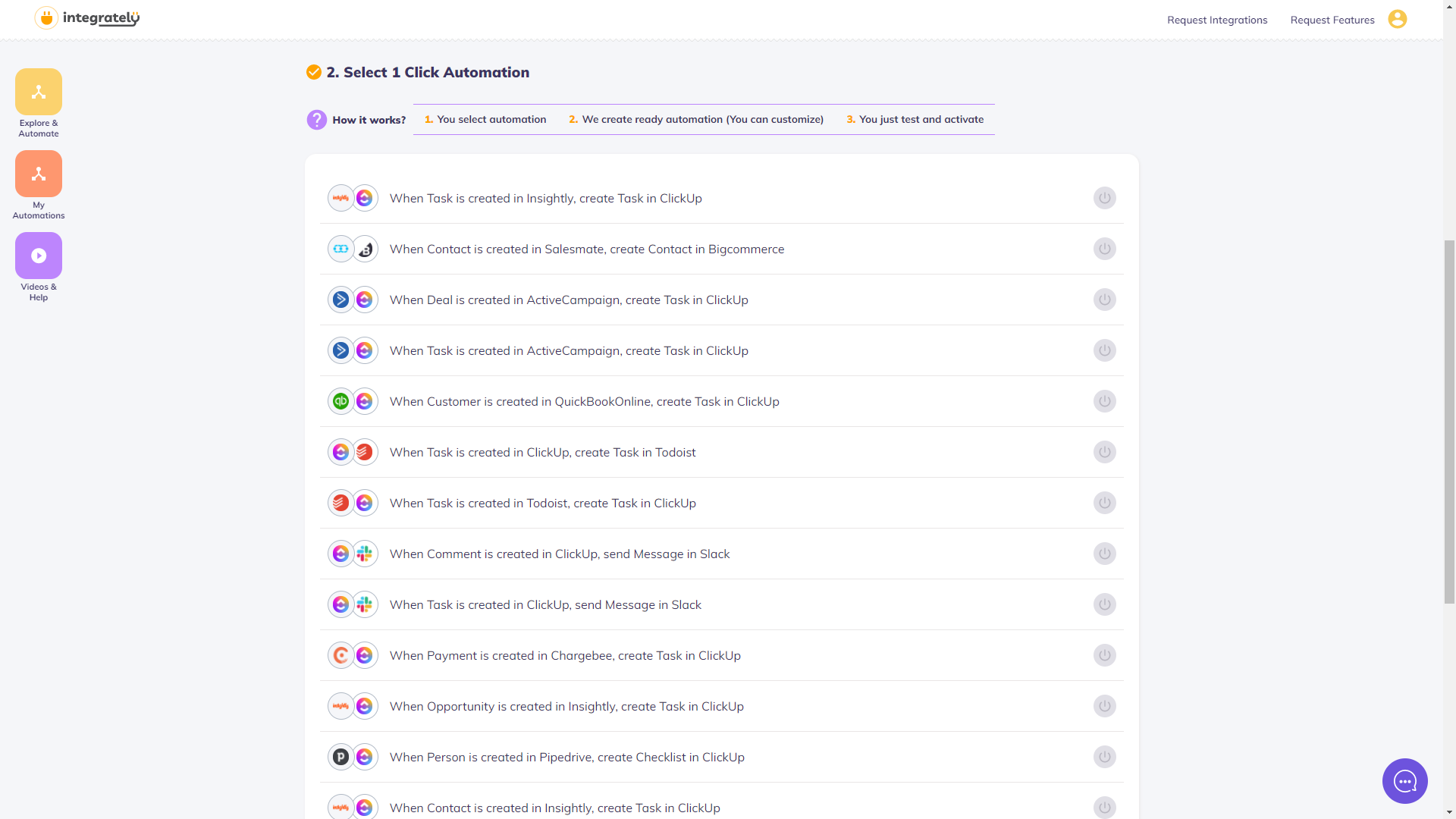Open "When Opportunity is created in Insightly" automation
Screen dimensions: 1456x819
tap(566, 706)
